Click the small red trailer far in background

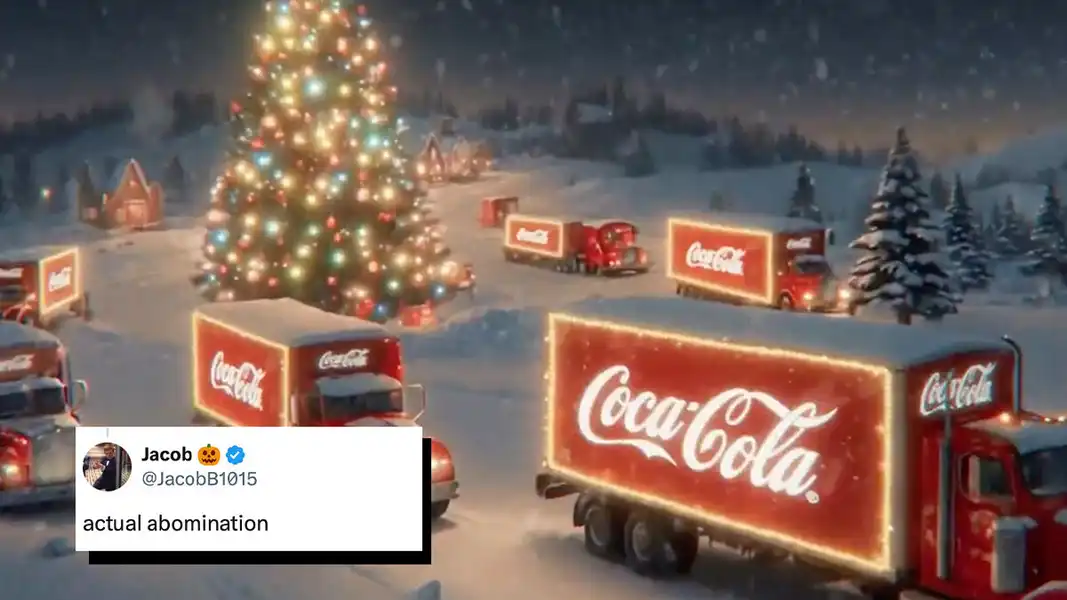click(x=499, y=211)
